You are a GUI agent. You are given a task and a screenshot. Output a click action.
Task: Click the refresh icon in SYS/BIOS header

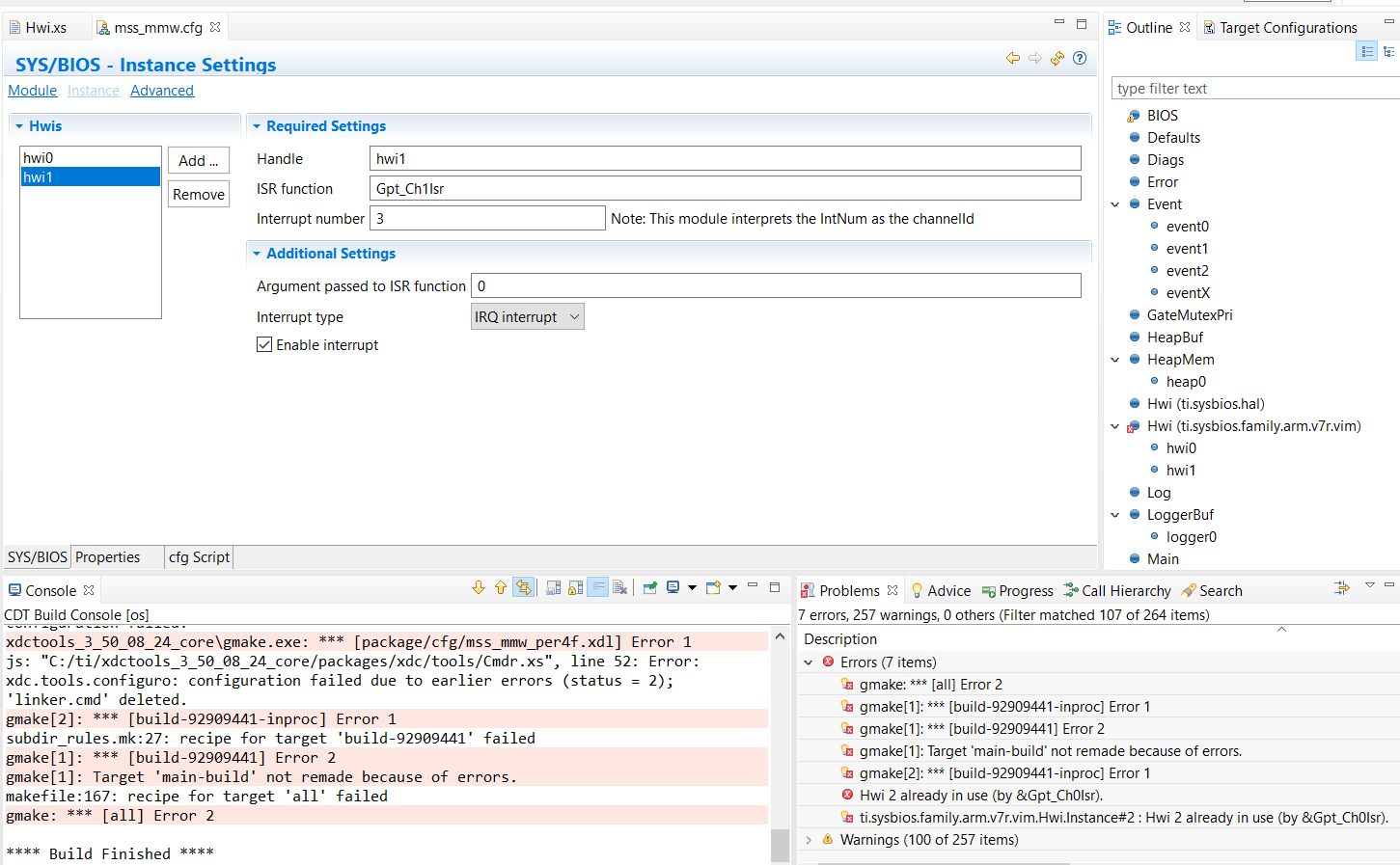coord(1057,59)
